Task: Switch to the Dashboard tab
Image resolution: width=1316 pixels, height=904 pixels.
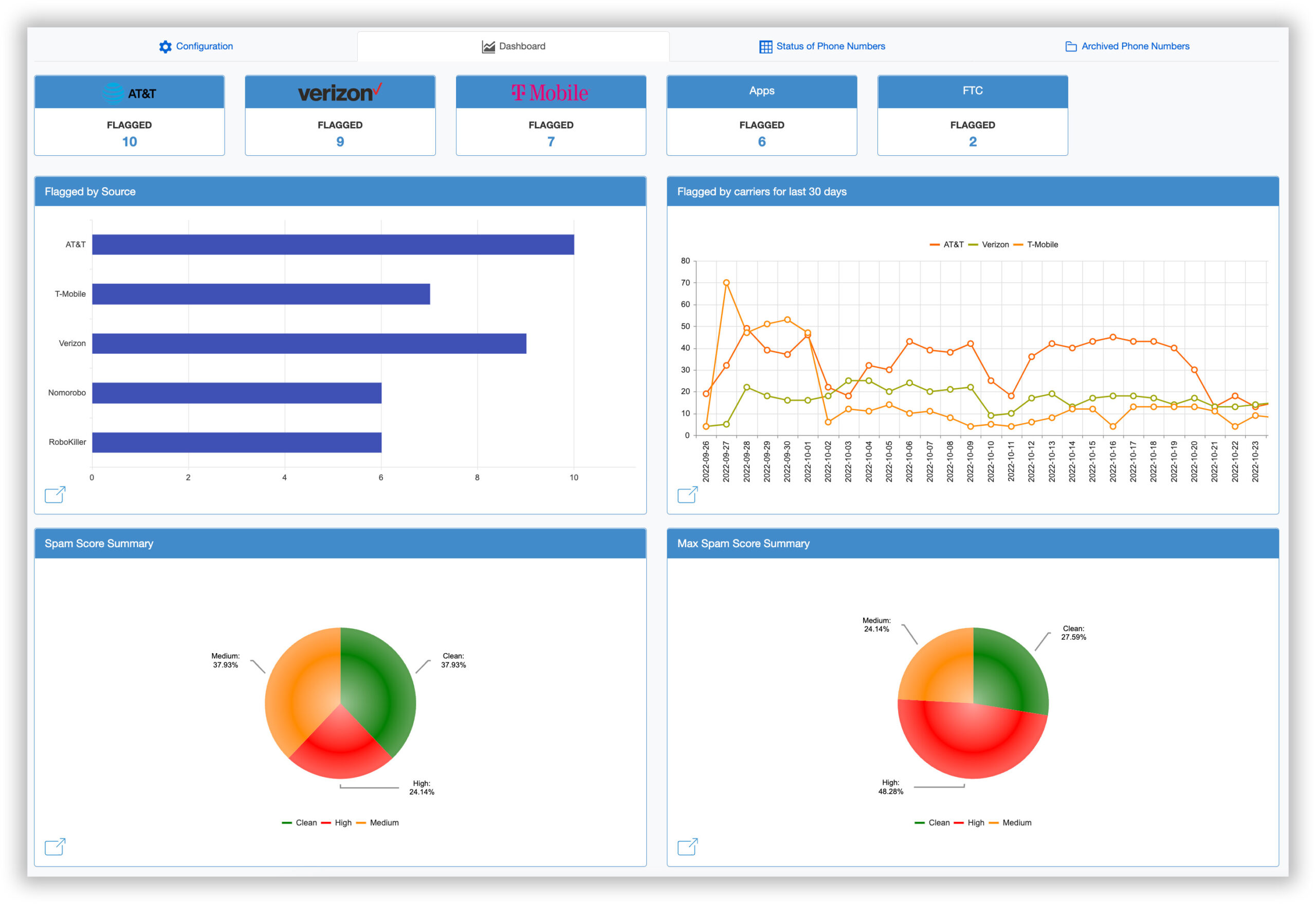Action: [513, 46]
